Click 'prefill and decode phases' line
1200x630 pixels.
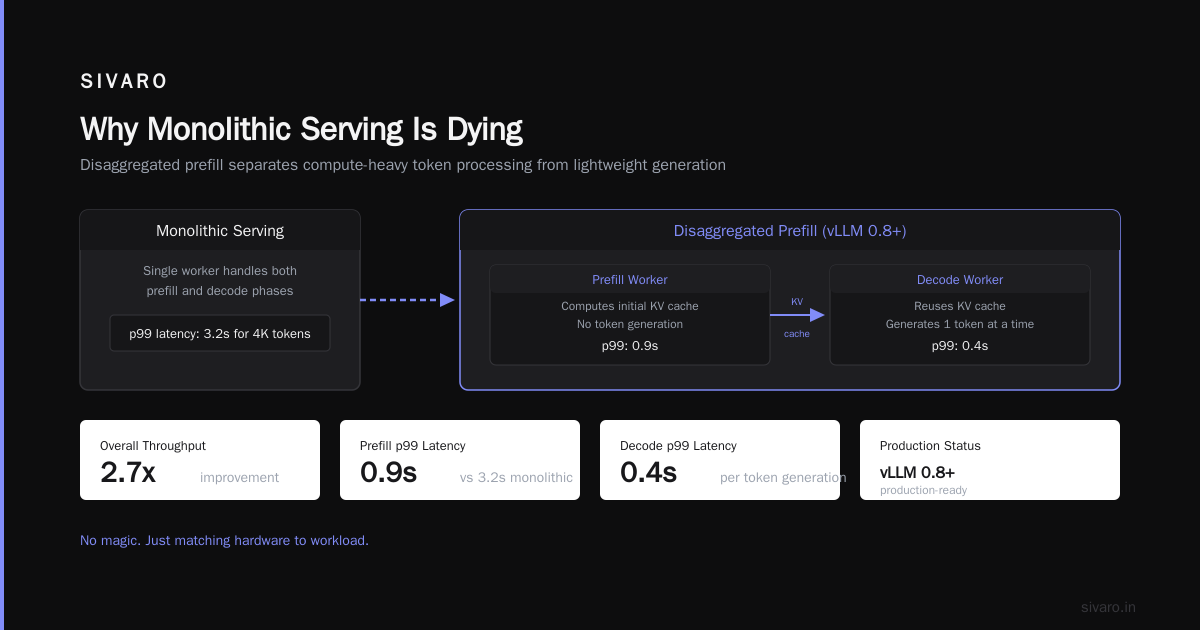point(220,291)
